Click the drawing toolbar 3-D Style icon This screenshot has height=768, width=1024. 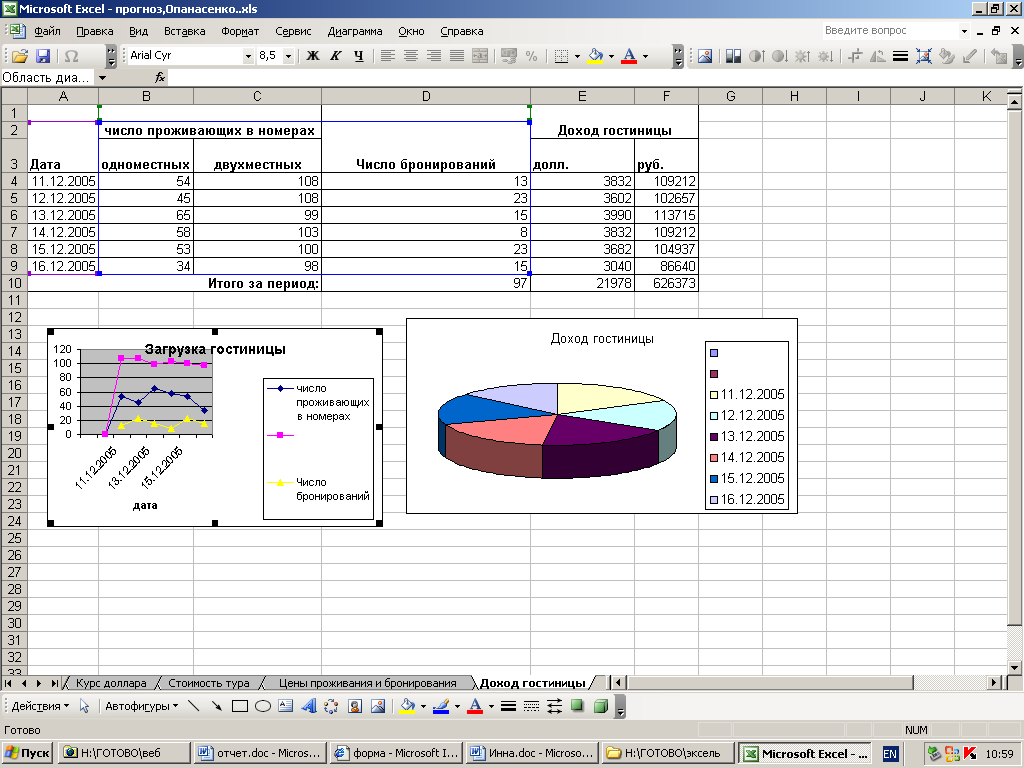point(601,706)
